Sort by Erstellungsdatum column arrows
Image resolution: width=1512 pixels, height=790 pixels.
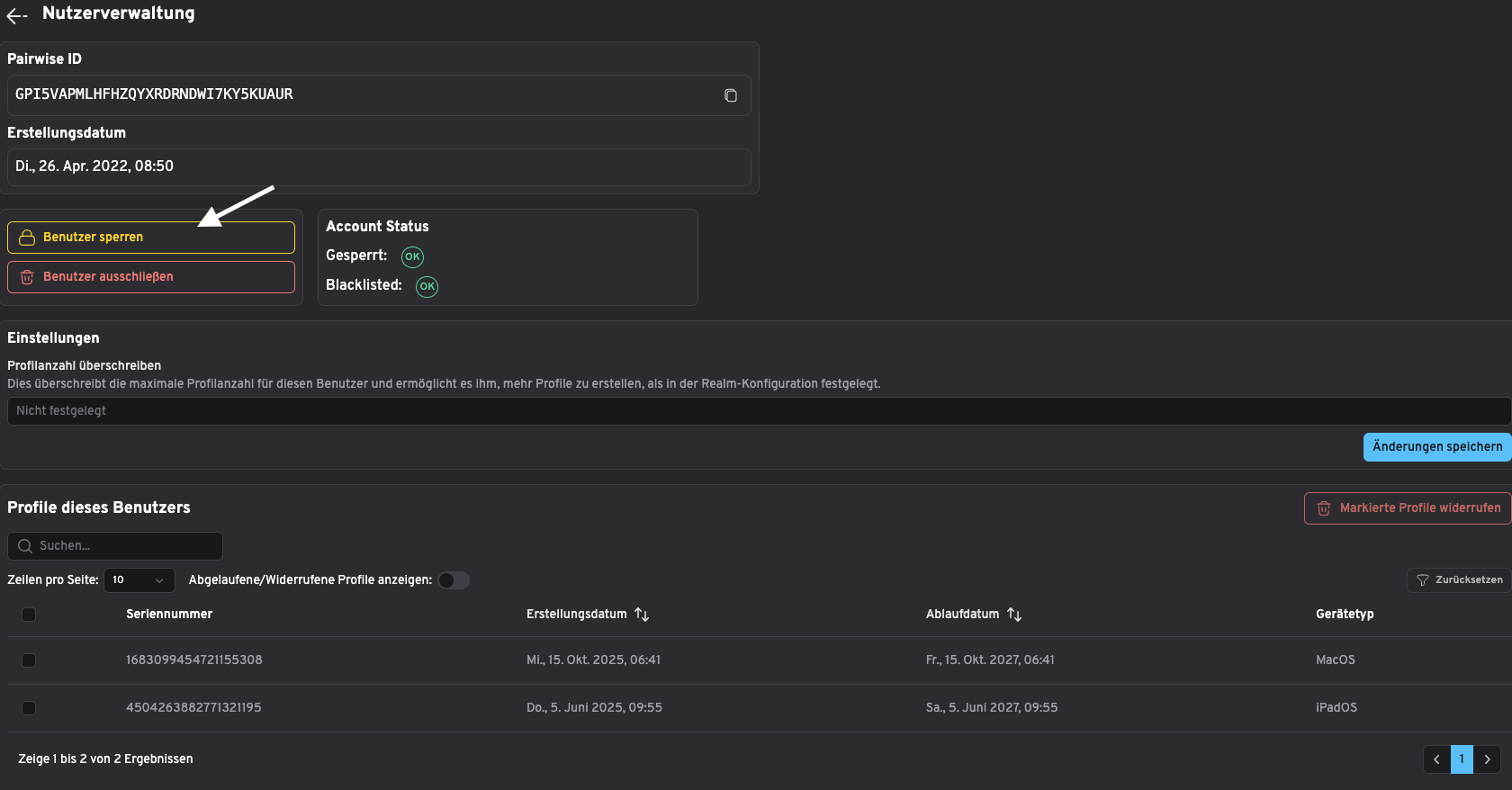click(x=642, y=615)
